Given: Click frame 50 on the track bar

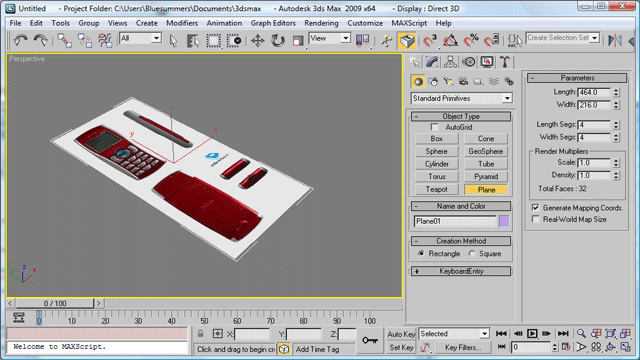Looking at the screenshot, I should point(204,318).
